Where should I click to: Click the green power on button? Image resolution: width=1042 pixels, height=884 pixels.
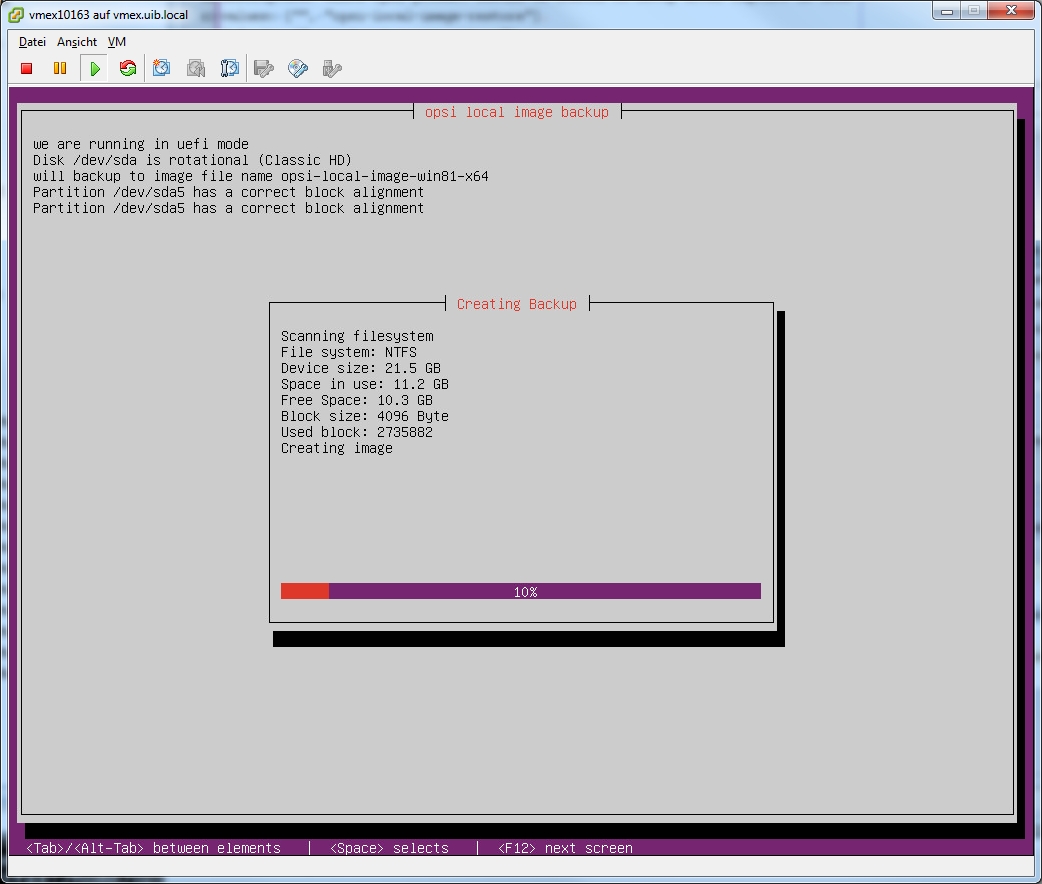tap(94, 68)
